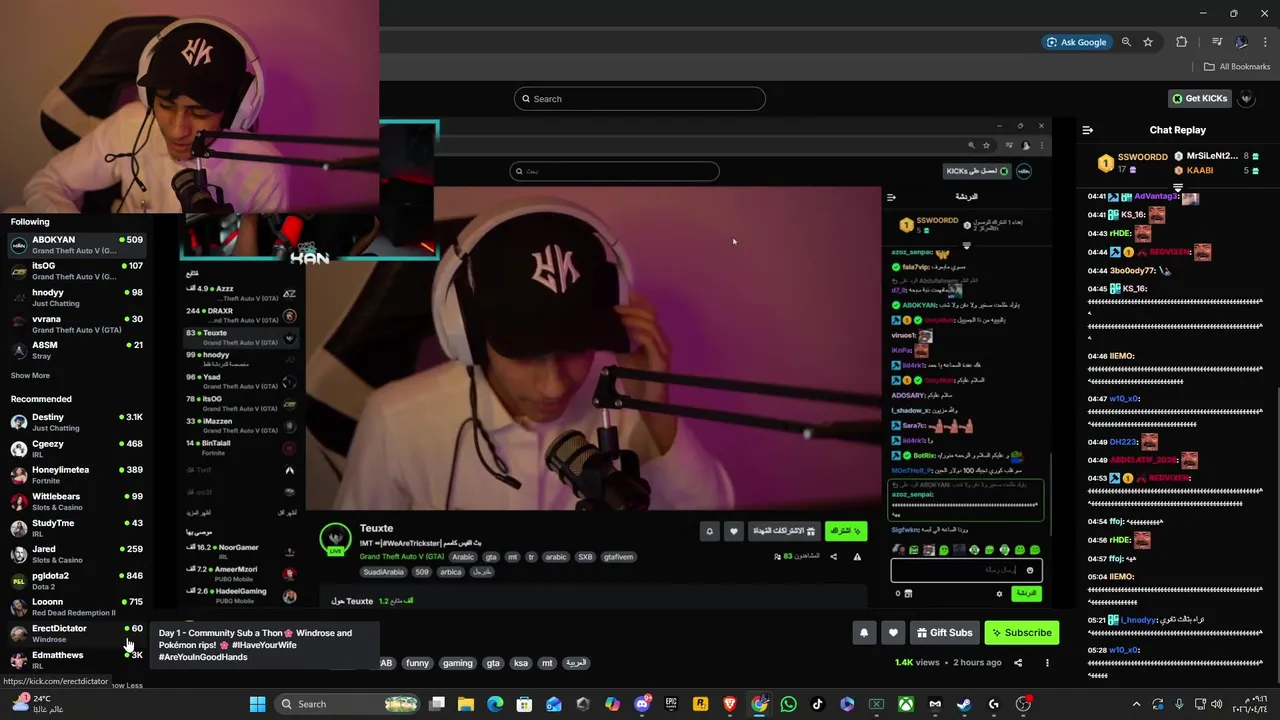Open Brave browser on the taskbar
This screenshot has width=1280, height=720.
[730, 704]
